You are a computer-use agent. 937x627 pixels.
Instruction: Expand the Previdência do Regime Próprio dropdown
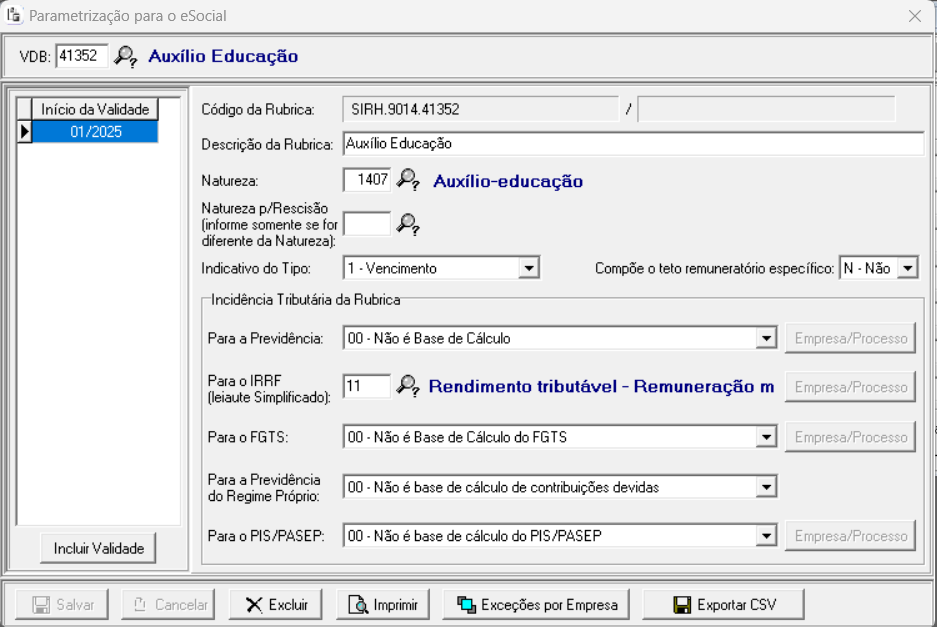pyautogui.click(x=766, y=487)
